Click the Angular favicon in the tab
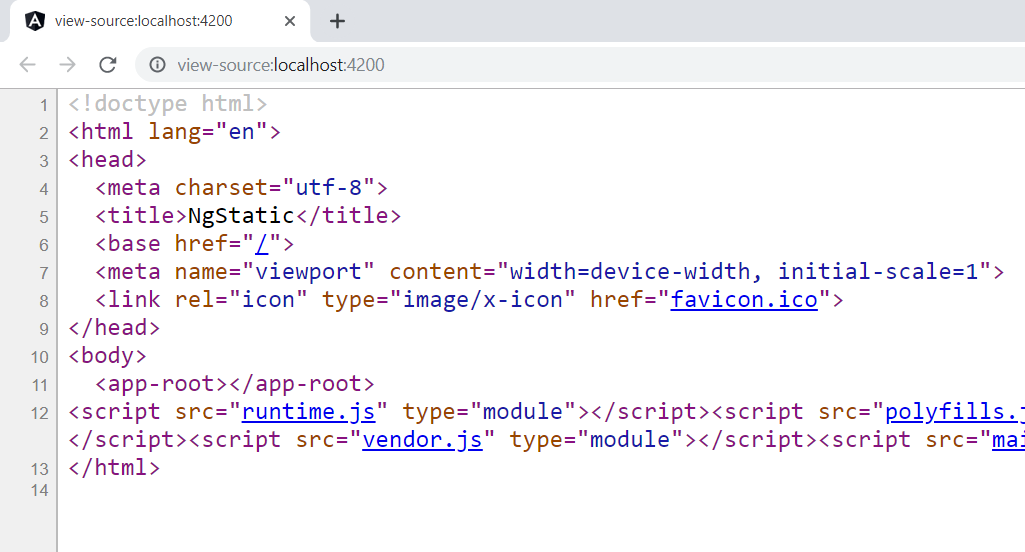Viewport: 1025px width, 552px height. (35, 21)
